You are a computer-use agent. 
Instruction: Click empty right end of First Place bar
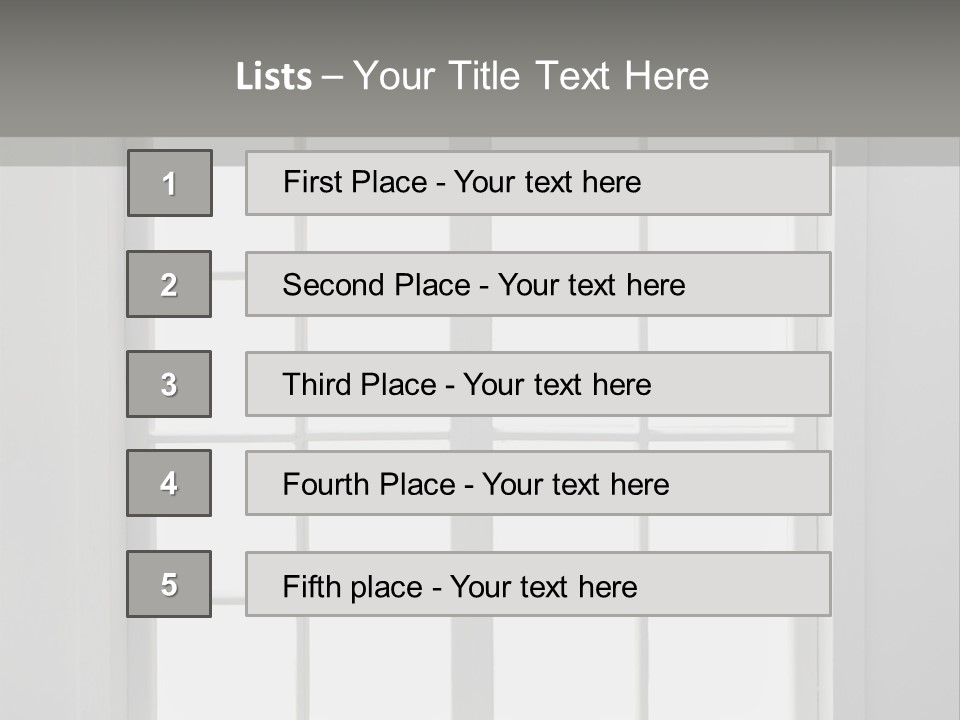tap(760, 183)
